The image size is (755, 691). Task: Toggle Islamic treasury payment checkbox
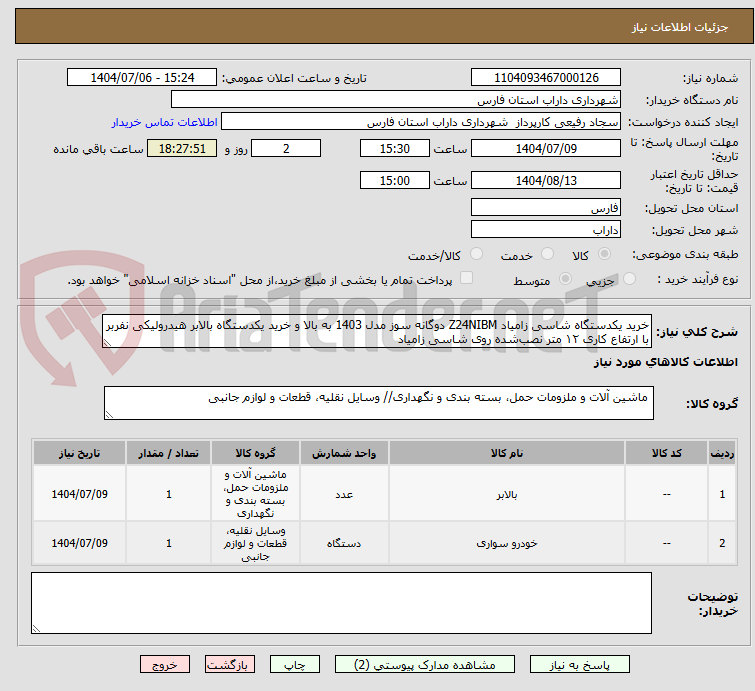coord(466,278)
